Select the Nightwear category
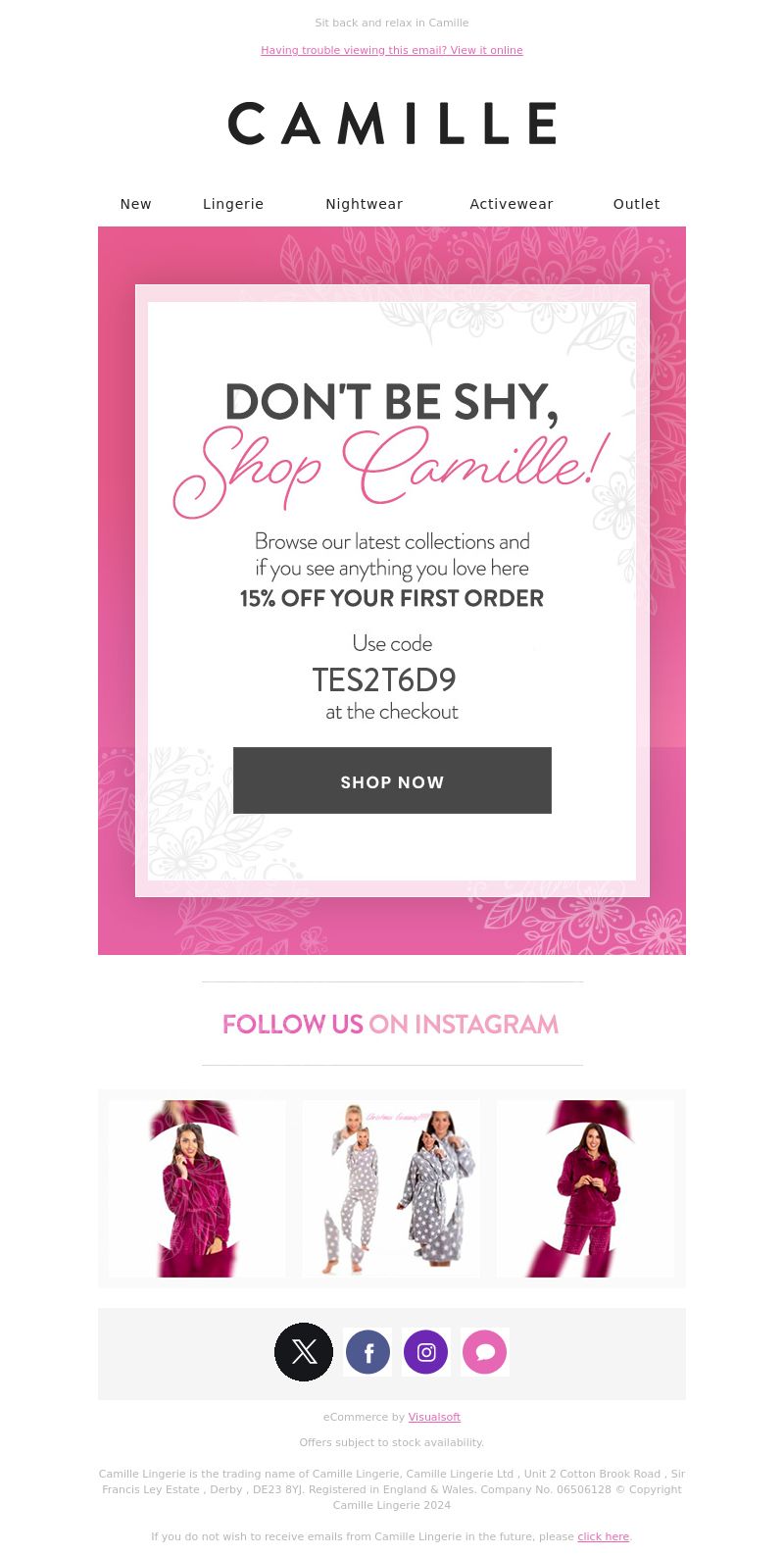This screenshot has width=784, height=1556. [x=365, y=204]
